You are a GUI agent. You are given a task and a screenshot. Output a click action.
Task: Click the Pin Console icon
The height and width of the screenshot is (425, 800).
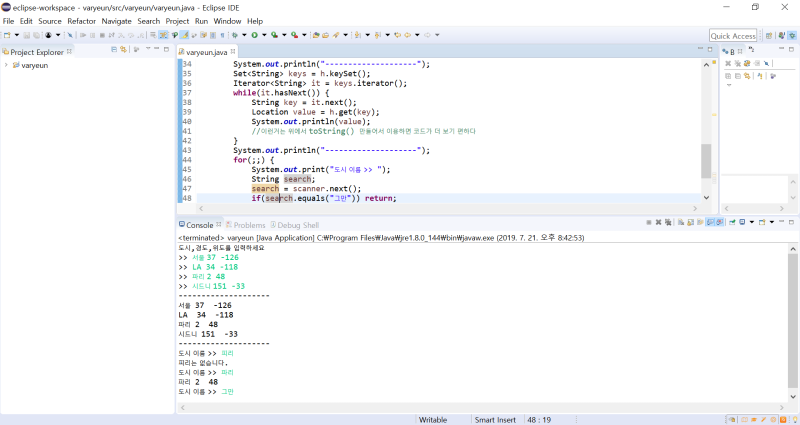(x=732, y=222)
